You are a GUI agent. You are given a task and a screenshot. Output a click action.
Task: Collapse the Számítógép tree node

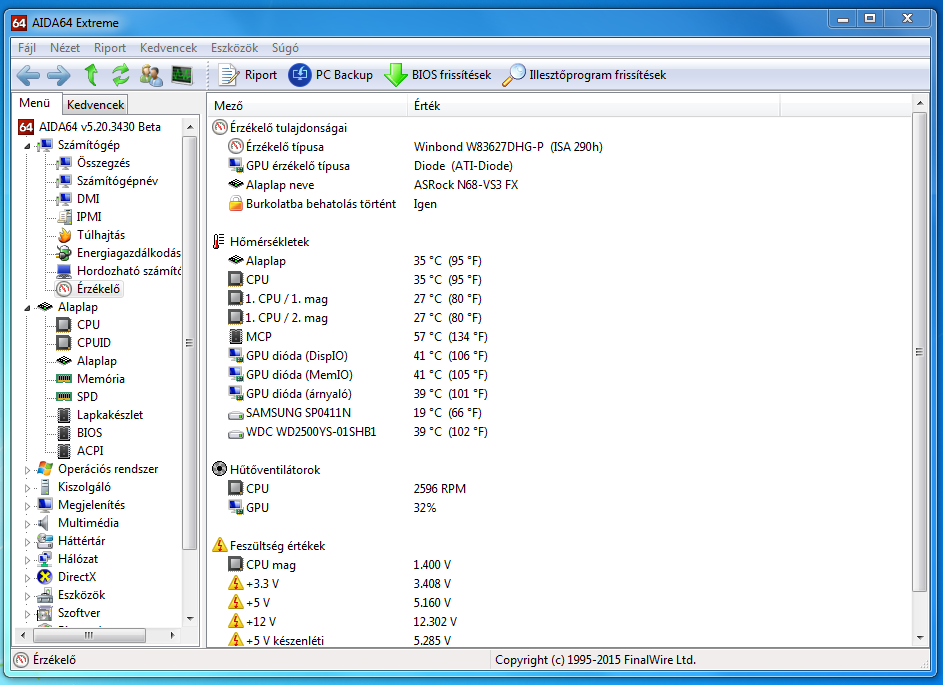pyautogui.click(x=27, y=146)
